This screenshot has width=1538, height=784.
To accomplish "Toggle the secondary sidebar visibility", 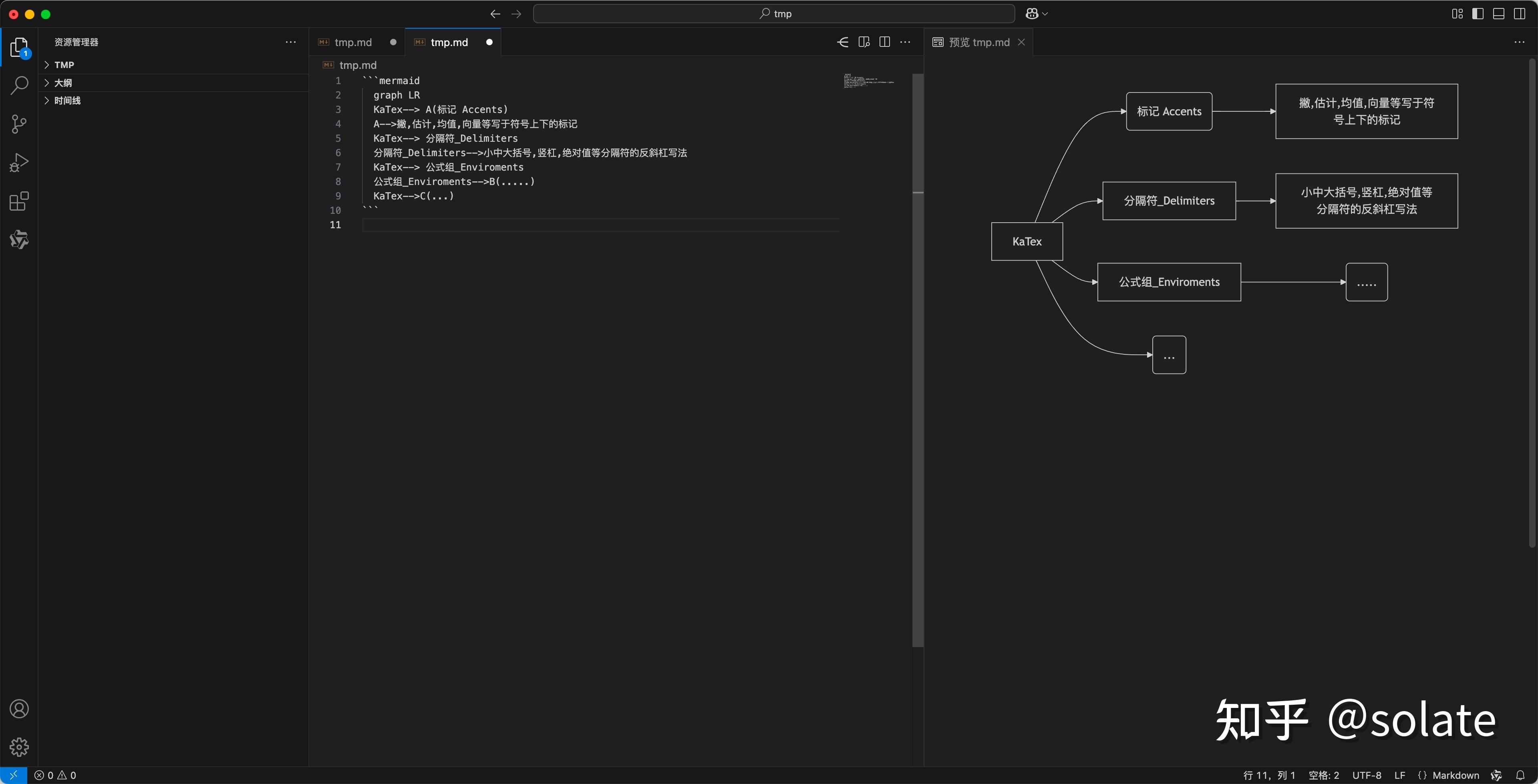I will tap(1520, 13).
